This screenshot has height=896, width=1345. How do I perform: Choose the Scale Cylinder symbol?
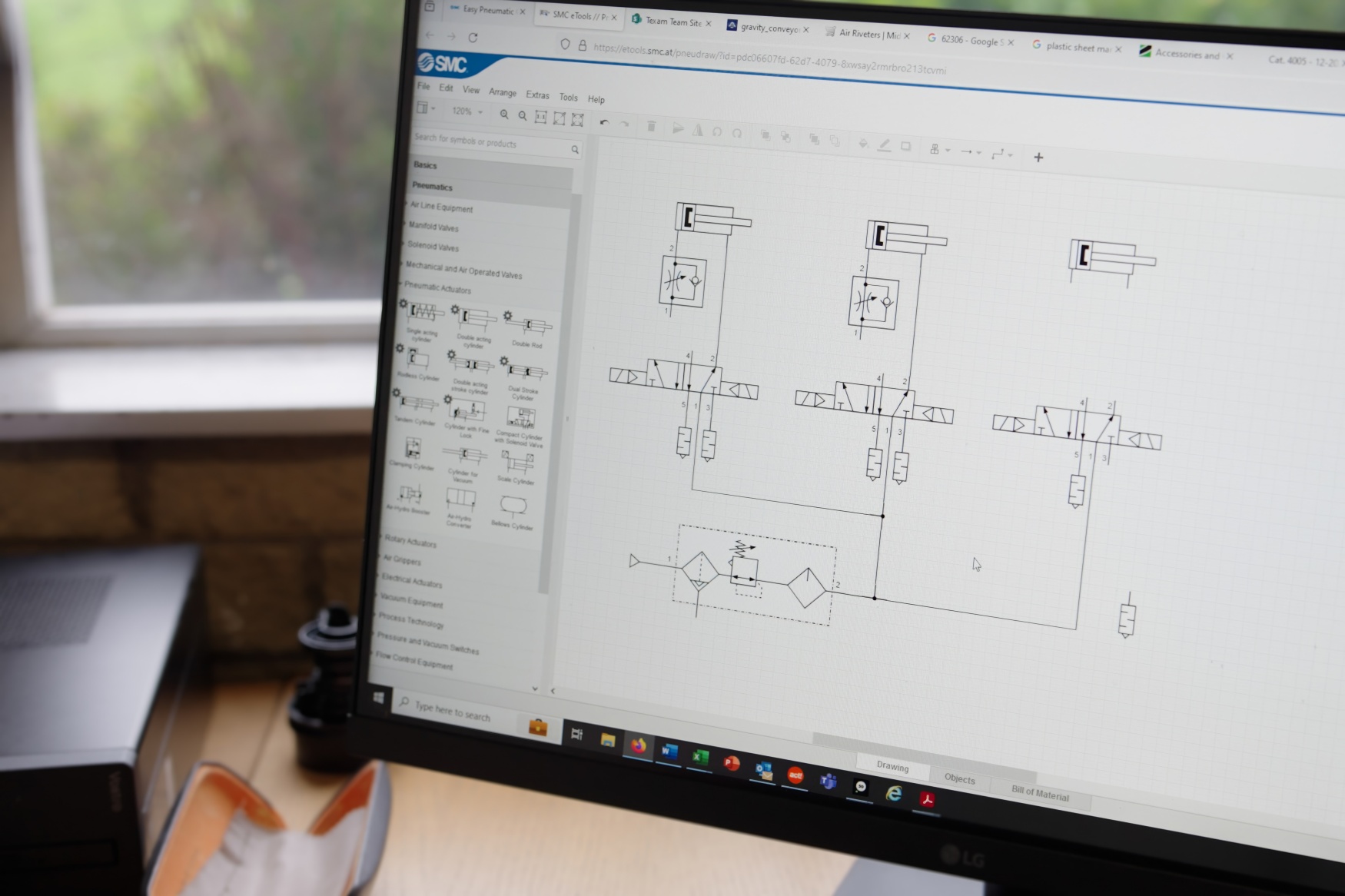click(x=517, y=463)
